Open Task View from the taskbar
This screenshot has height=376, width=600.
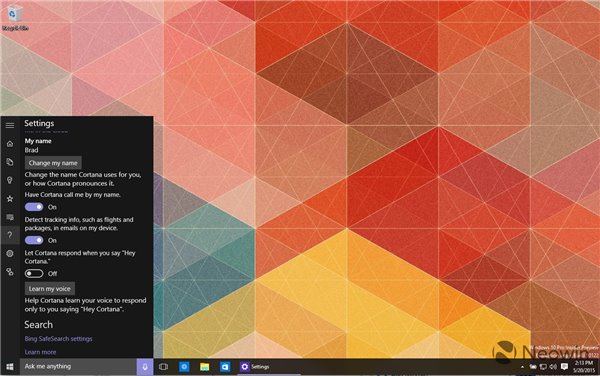[163, 367]
